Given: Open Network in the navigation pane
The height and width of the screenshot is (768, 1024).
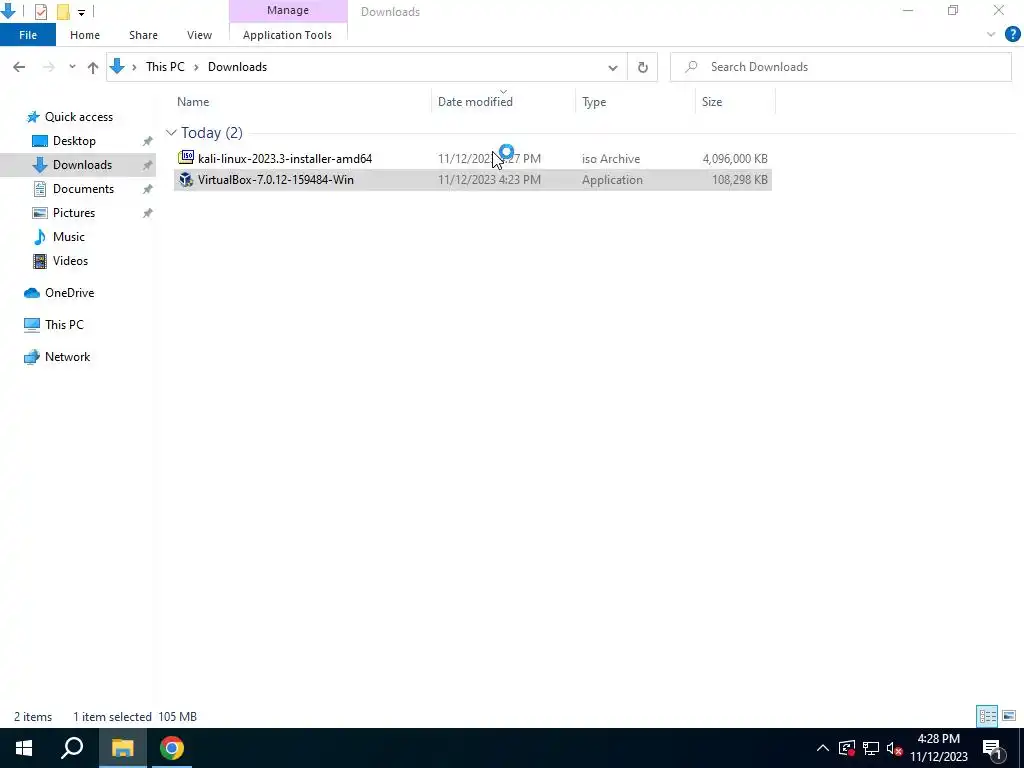Looking at the screenshot, I should coord(67,357).
